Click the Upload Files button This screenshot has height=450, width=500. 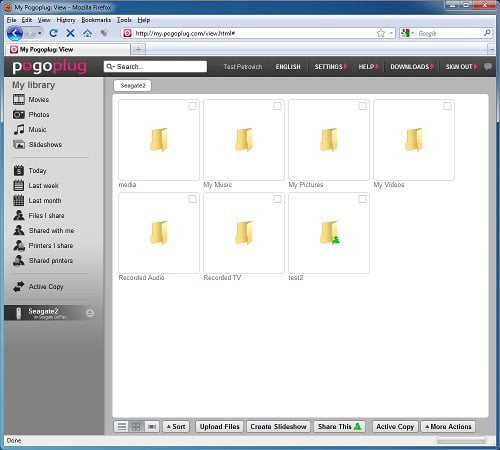tap(220, 427)
